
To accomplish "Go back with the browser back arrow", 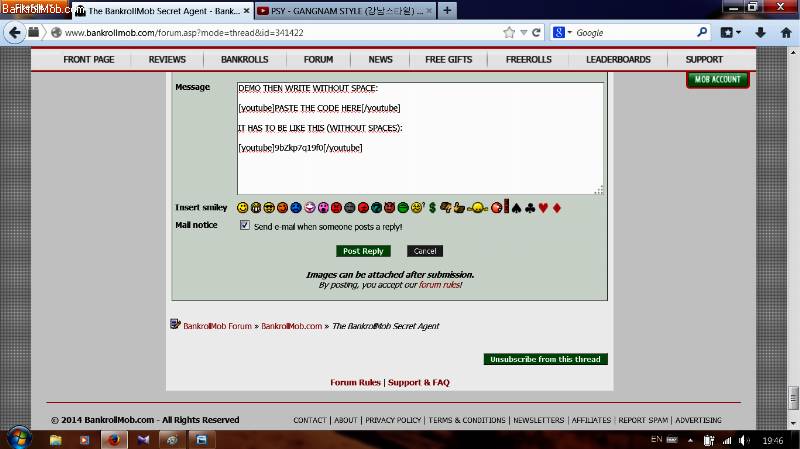I will tap(14, 33).
